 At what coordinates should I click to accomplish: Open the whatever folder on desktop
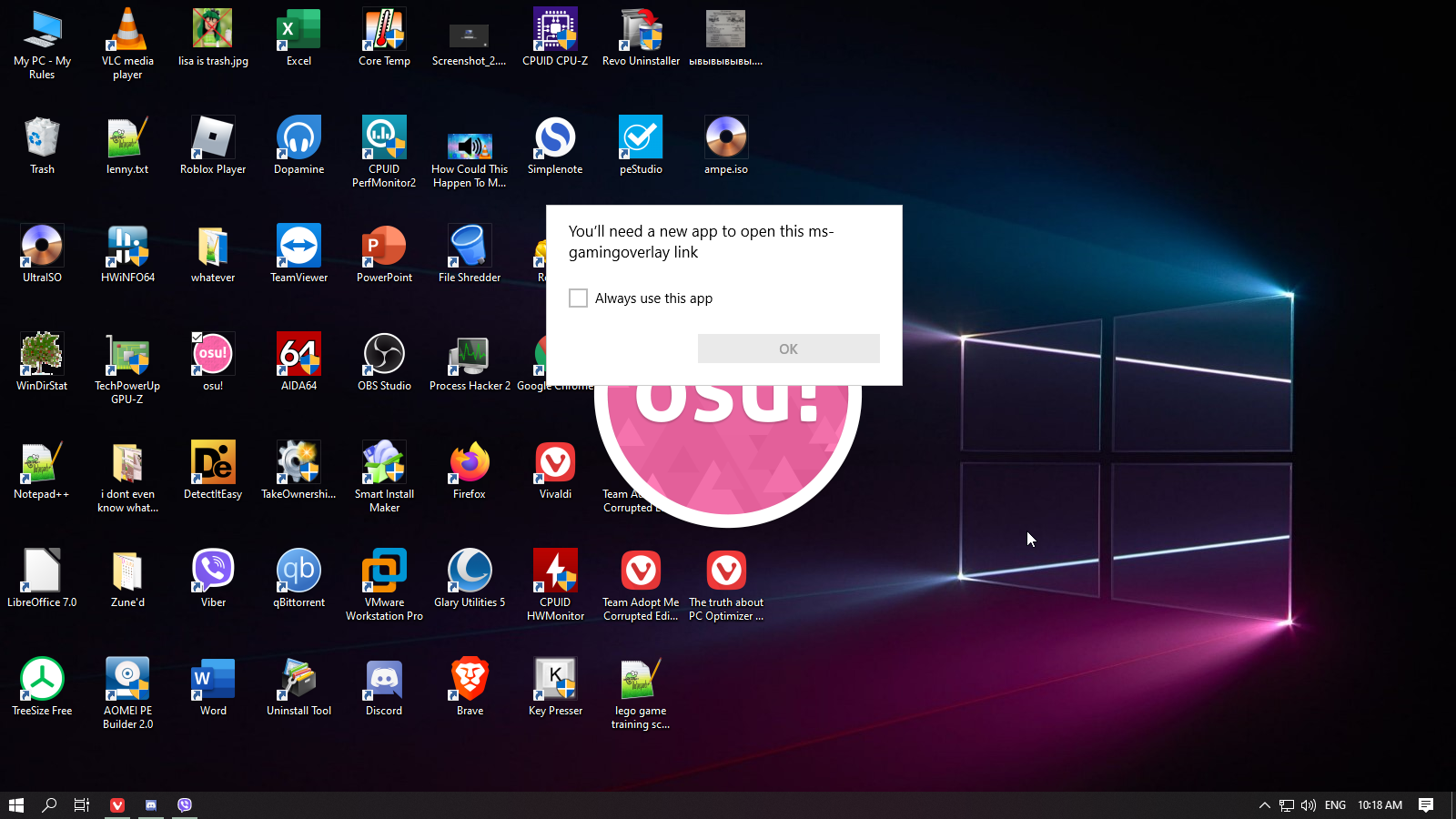[213, 254]
